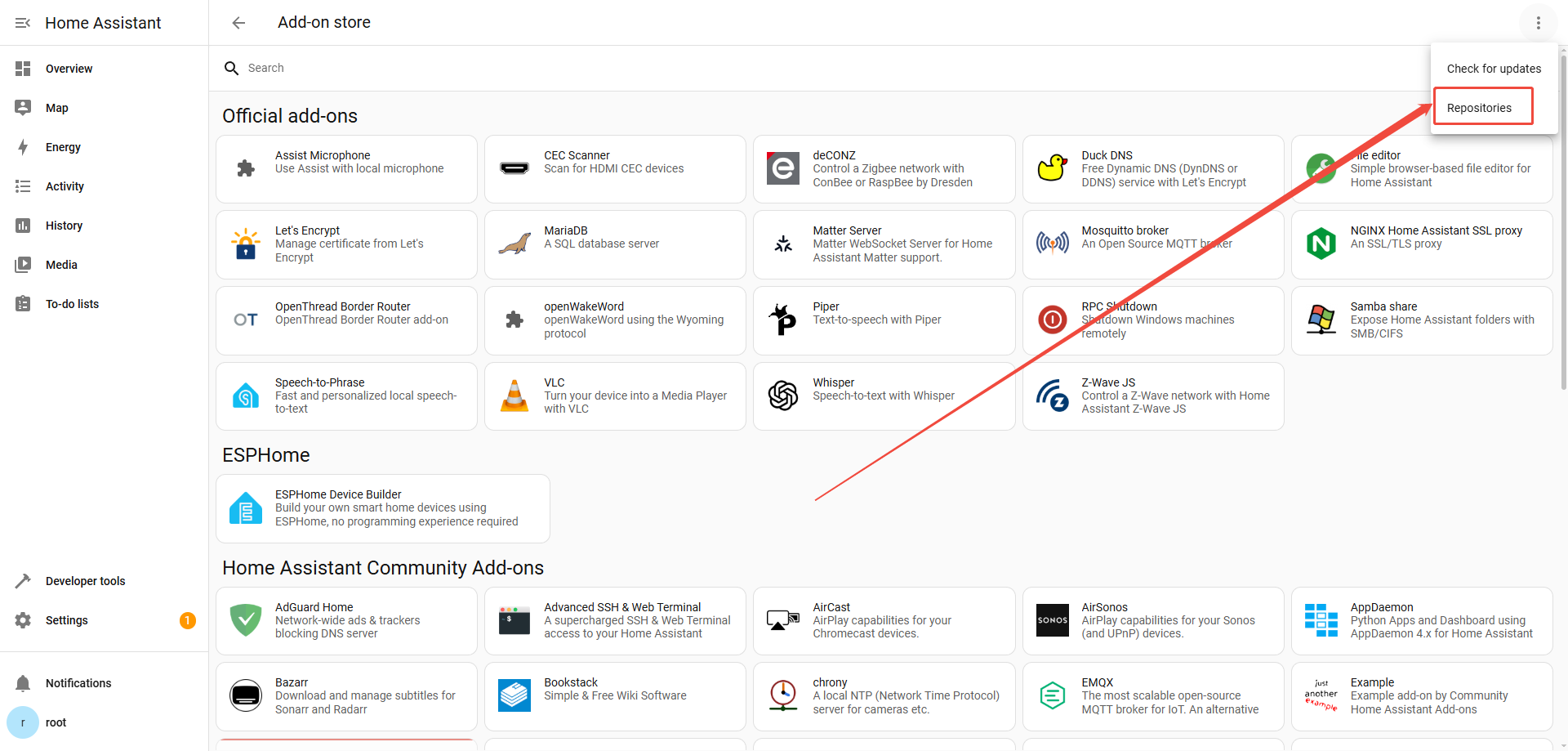Open the root user profile
The height and width of the screenshot is (751, 1568).
(x=56, y=722)
